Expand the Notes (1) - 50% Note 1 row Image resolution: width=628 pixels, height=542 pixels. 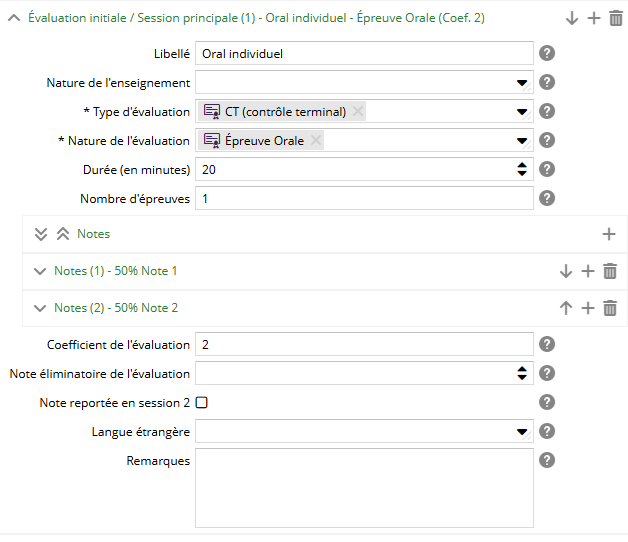(x=40, y=271)
